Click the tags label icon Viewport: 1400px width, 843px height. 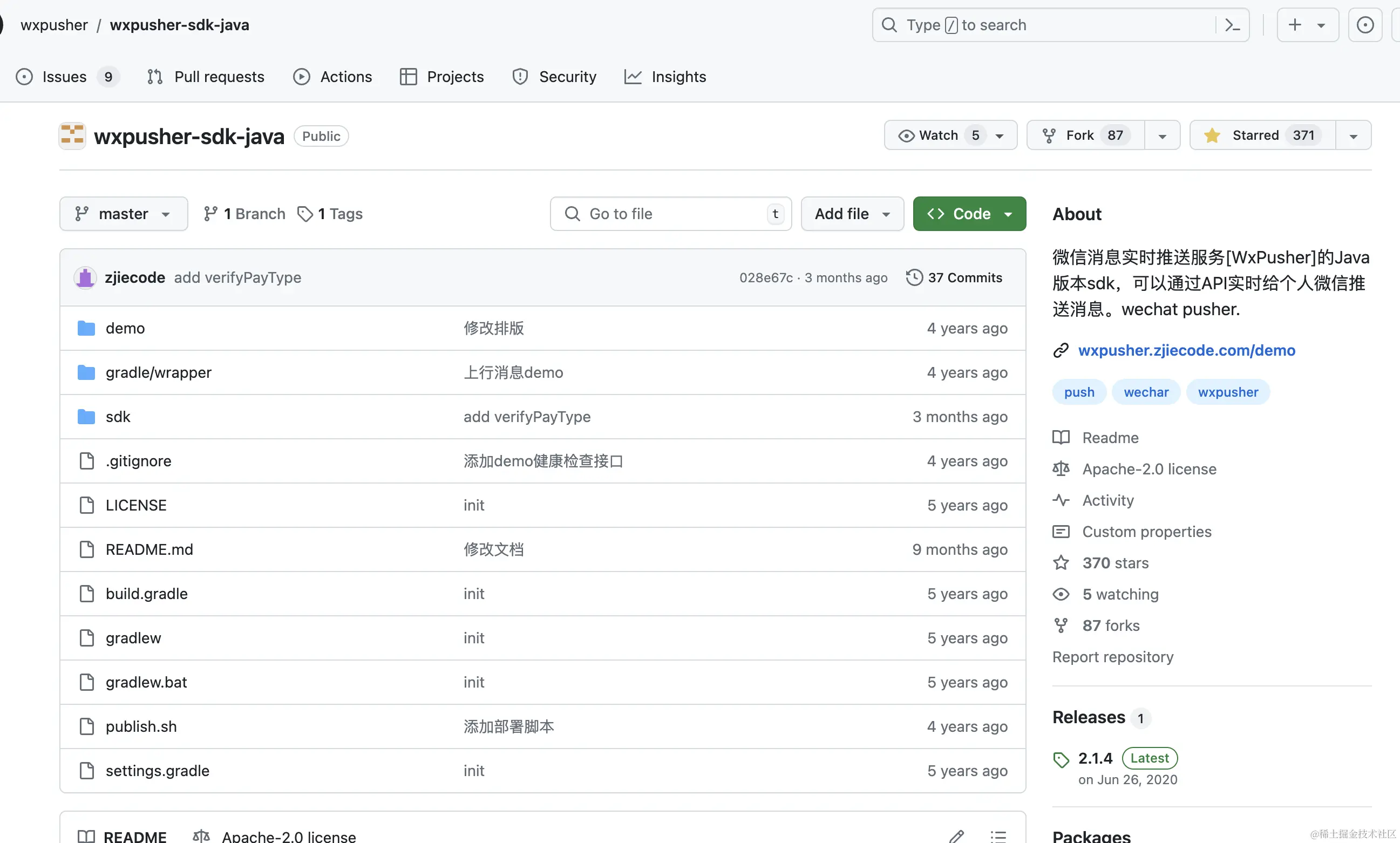(x=306, y=214)
